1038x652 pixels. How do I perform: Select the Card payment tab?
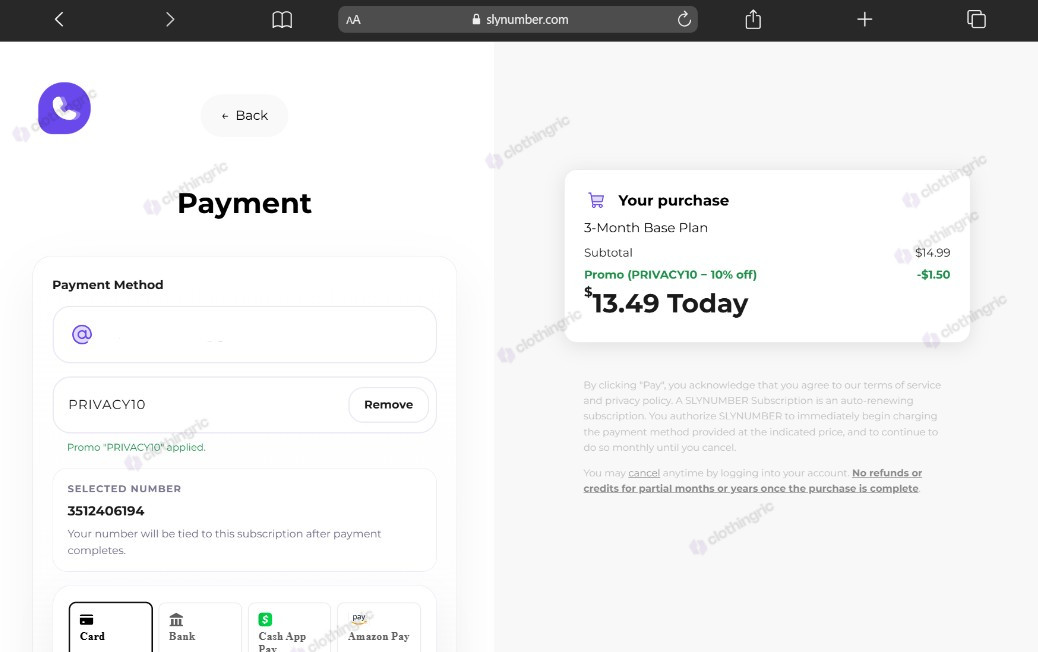click(111, 628)
